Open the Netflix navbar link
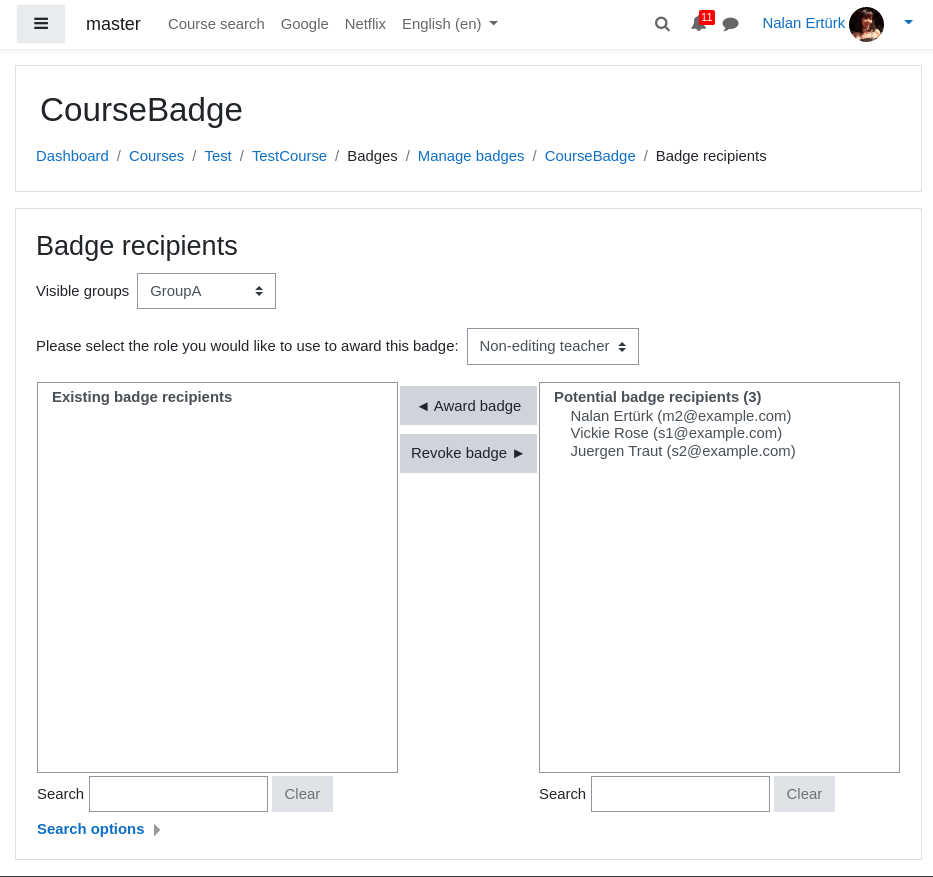The image size is (933, 877). pyautogui.click(x=365, y=24)
